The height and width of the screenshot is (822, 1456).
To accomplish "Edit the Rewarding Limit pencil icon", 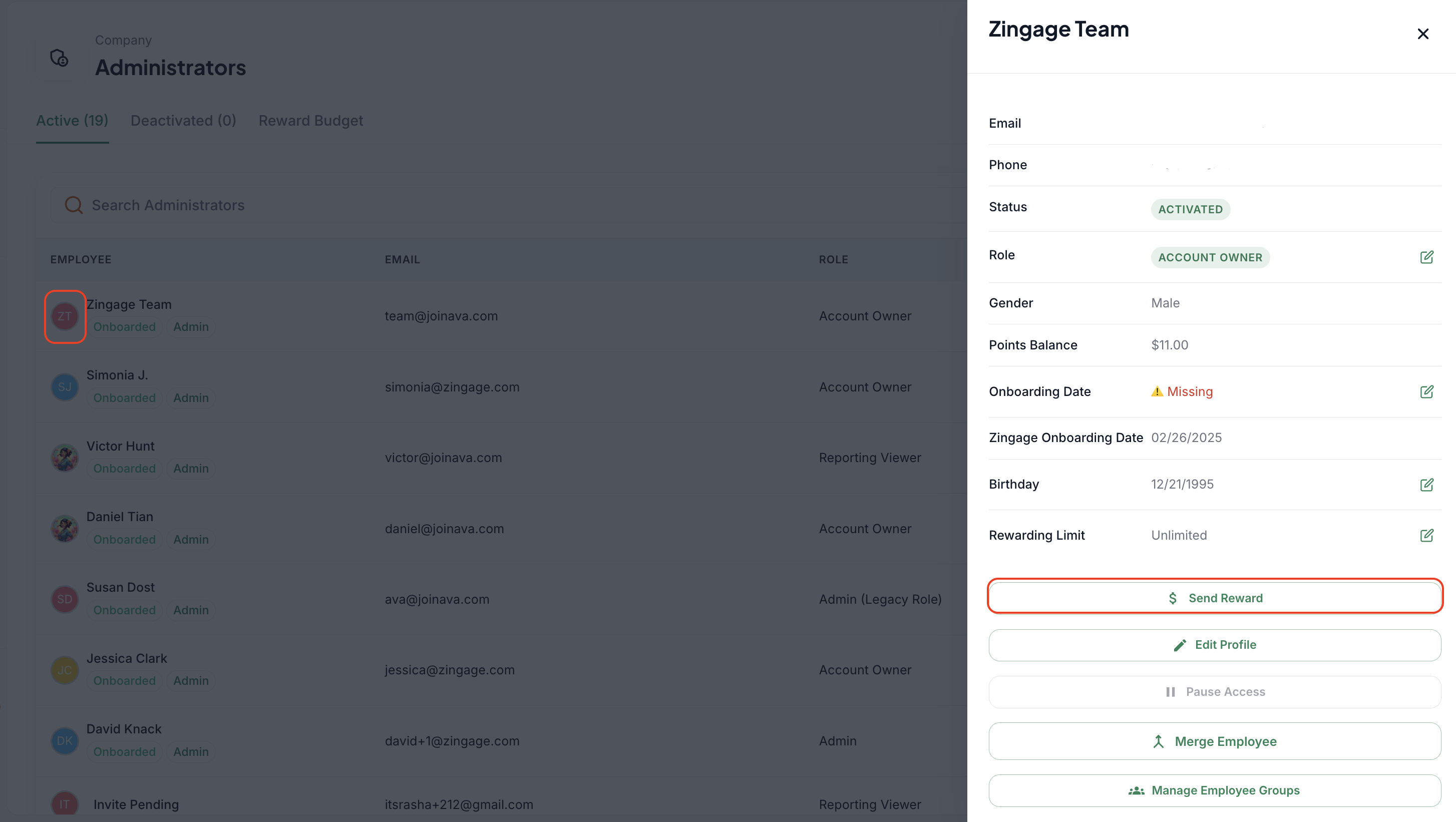I will click(1426, 535).
